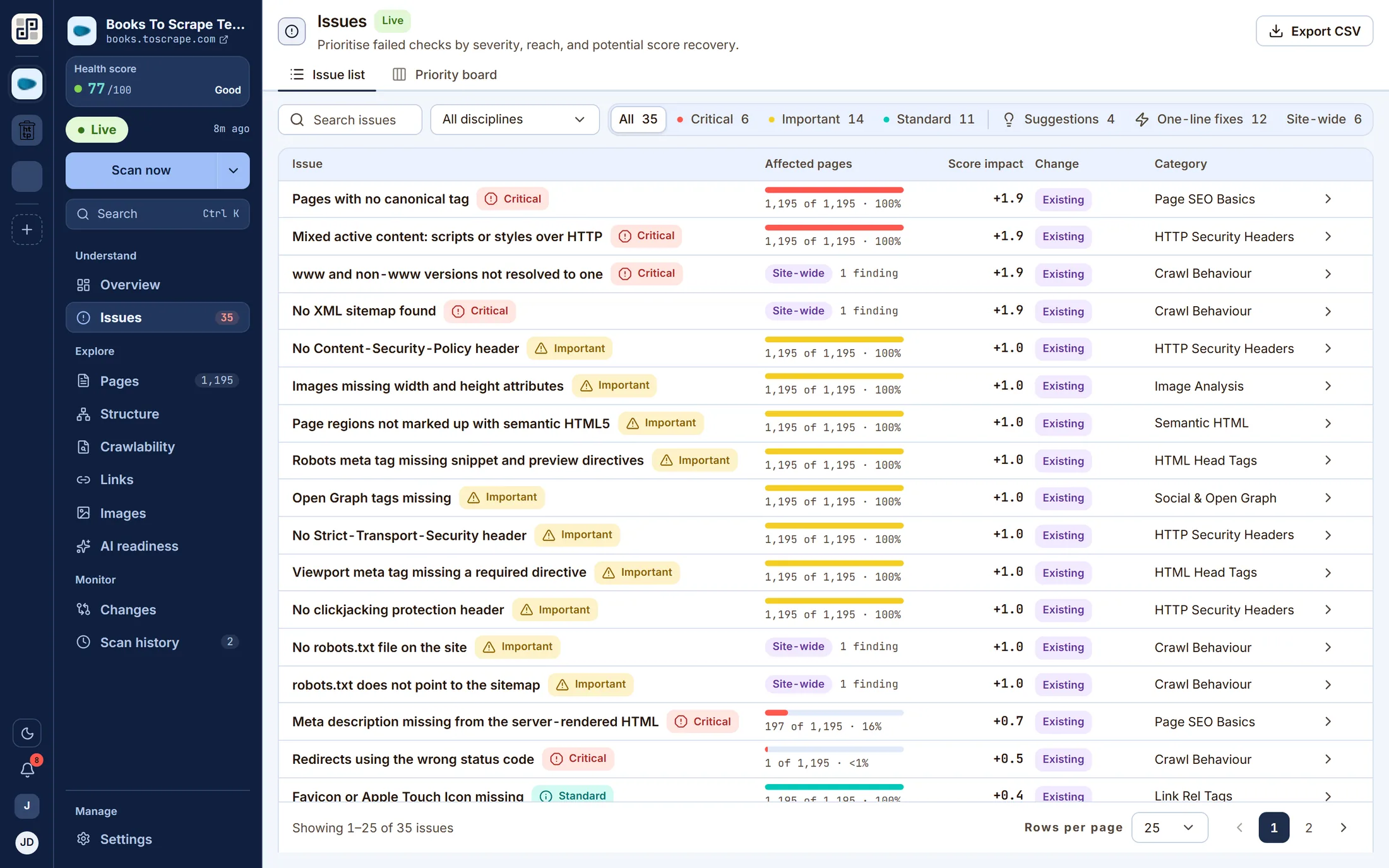Open Settings in the sidebar
The width and height of the screenshot is (1389, 868).
click(158, 839)
